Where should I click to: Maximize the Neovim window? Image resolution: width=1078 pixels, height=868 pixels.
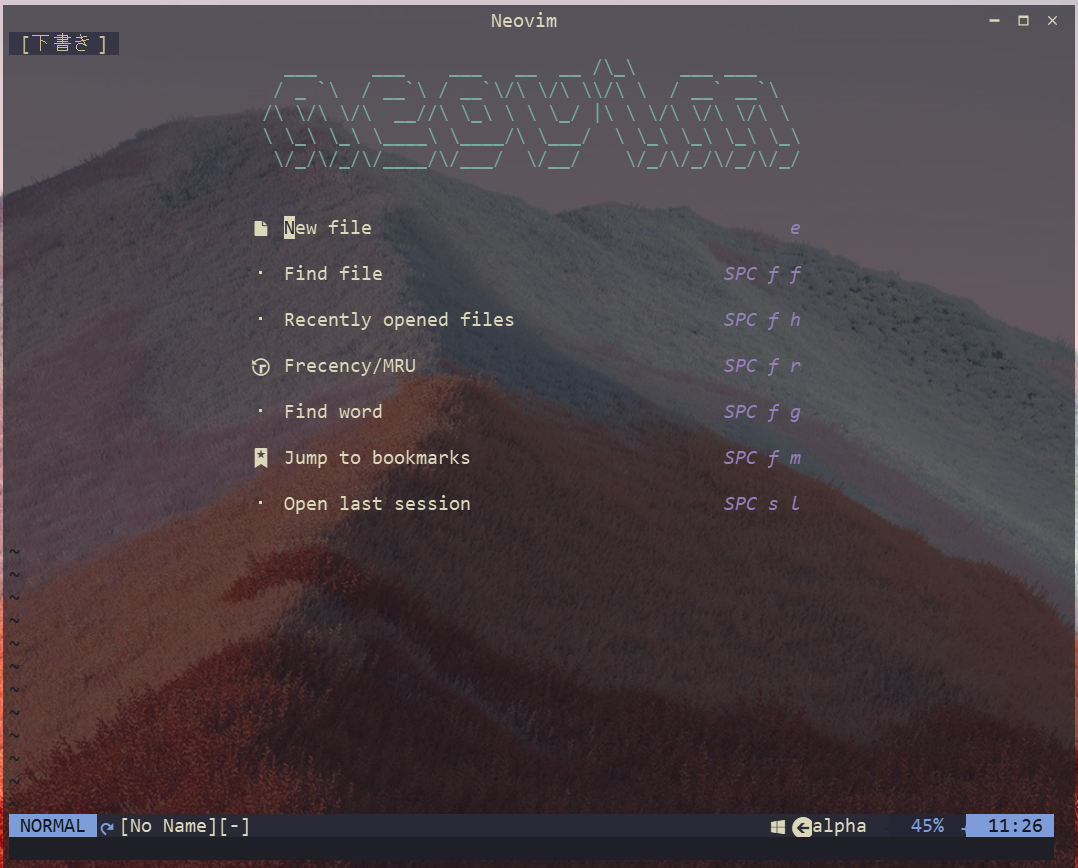[x=1023, y=21]
